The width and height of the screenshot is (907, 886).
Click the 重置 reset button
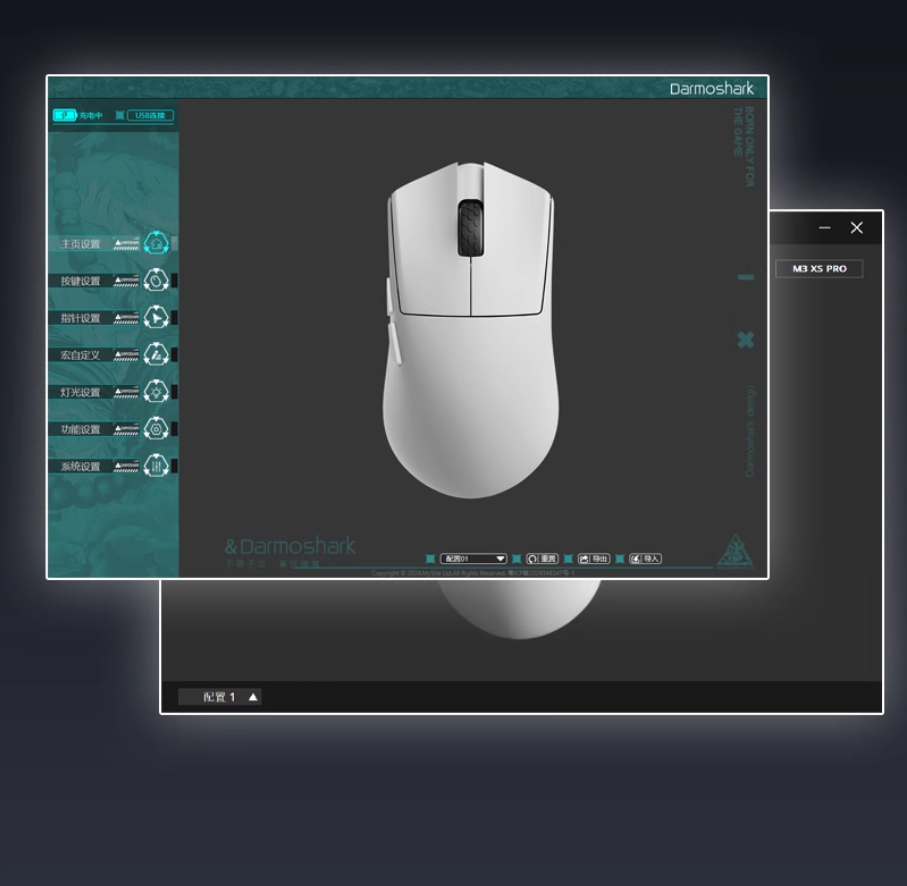(x=542, y=559)
